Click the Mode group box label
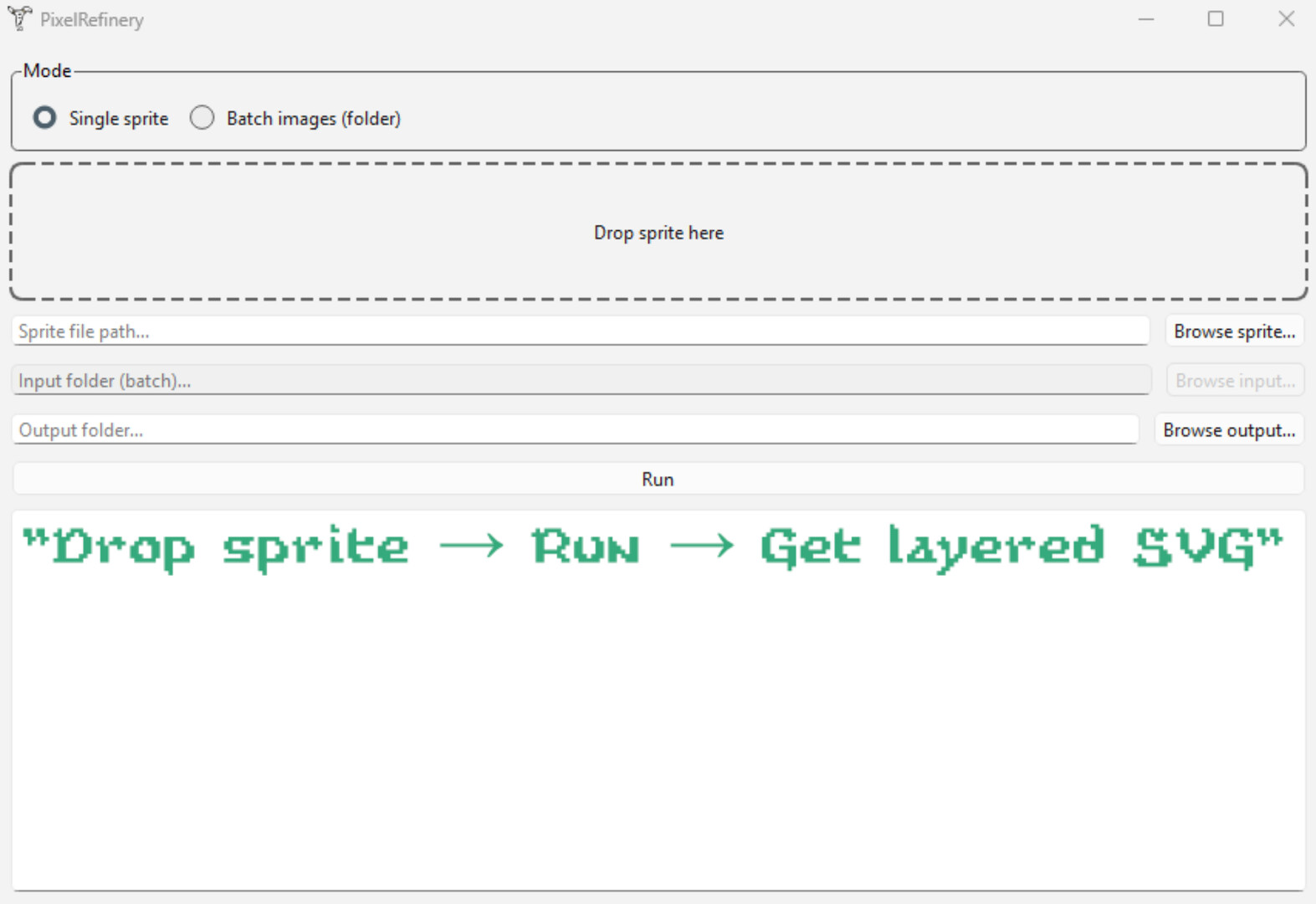Viewport: 1316px width, 904px height. [47, 71]
